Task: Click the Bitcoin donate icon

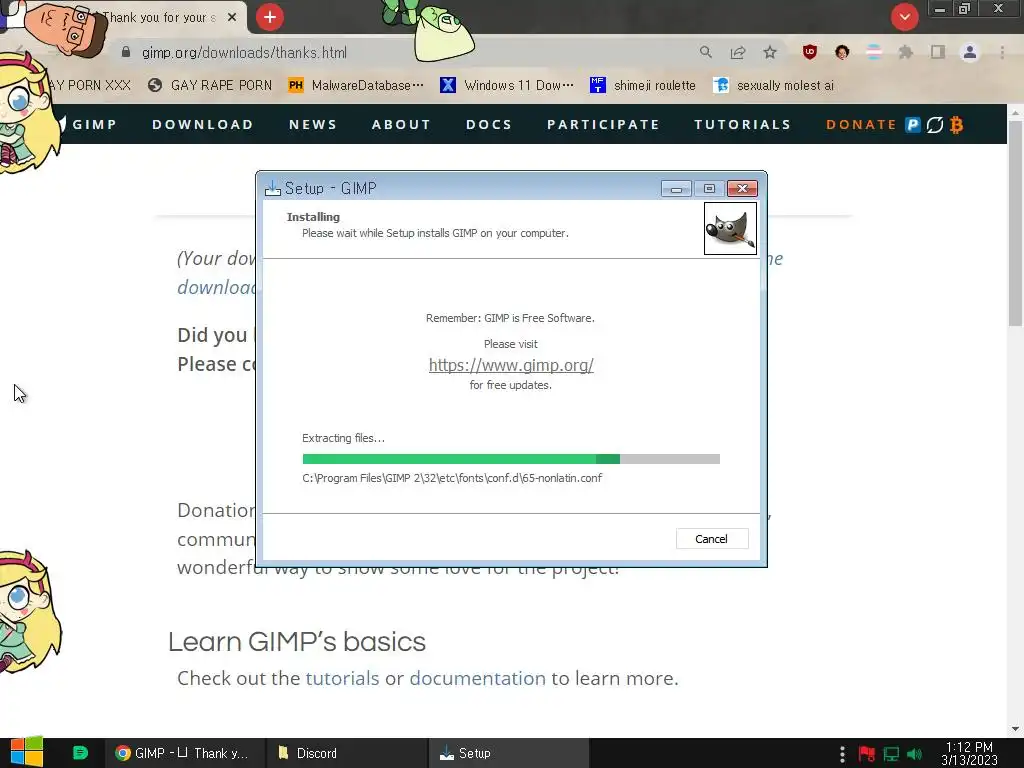Action: click(957, 124)
